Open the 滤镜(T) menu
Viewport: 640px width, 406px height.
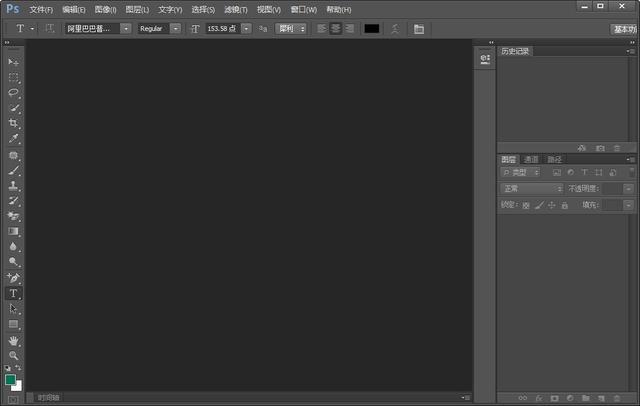tap(236, 9)
